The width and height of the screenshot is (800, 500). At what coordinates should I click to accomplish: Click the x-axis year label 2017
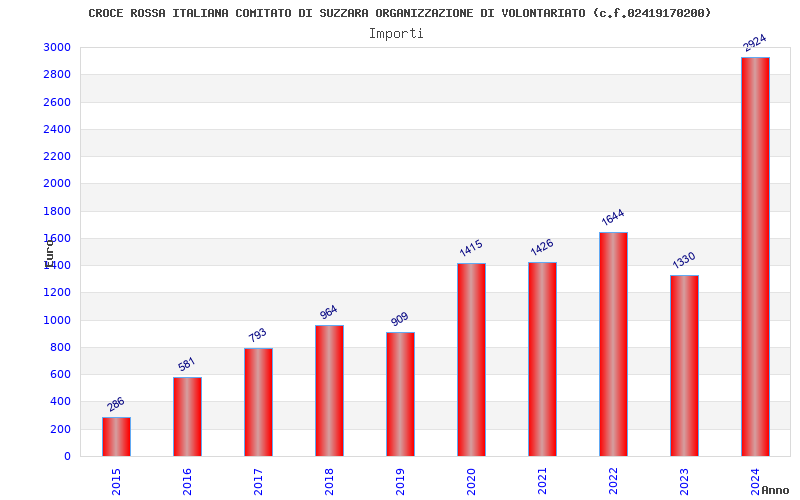coord(258,482)
